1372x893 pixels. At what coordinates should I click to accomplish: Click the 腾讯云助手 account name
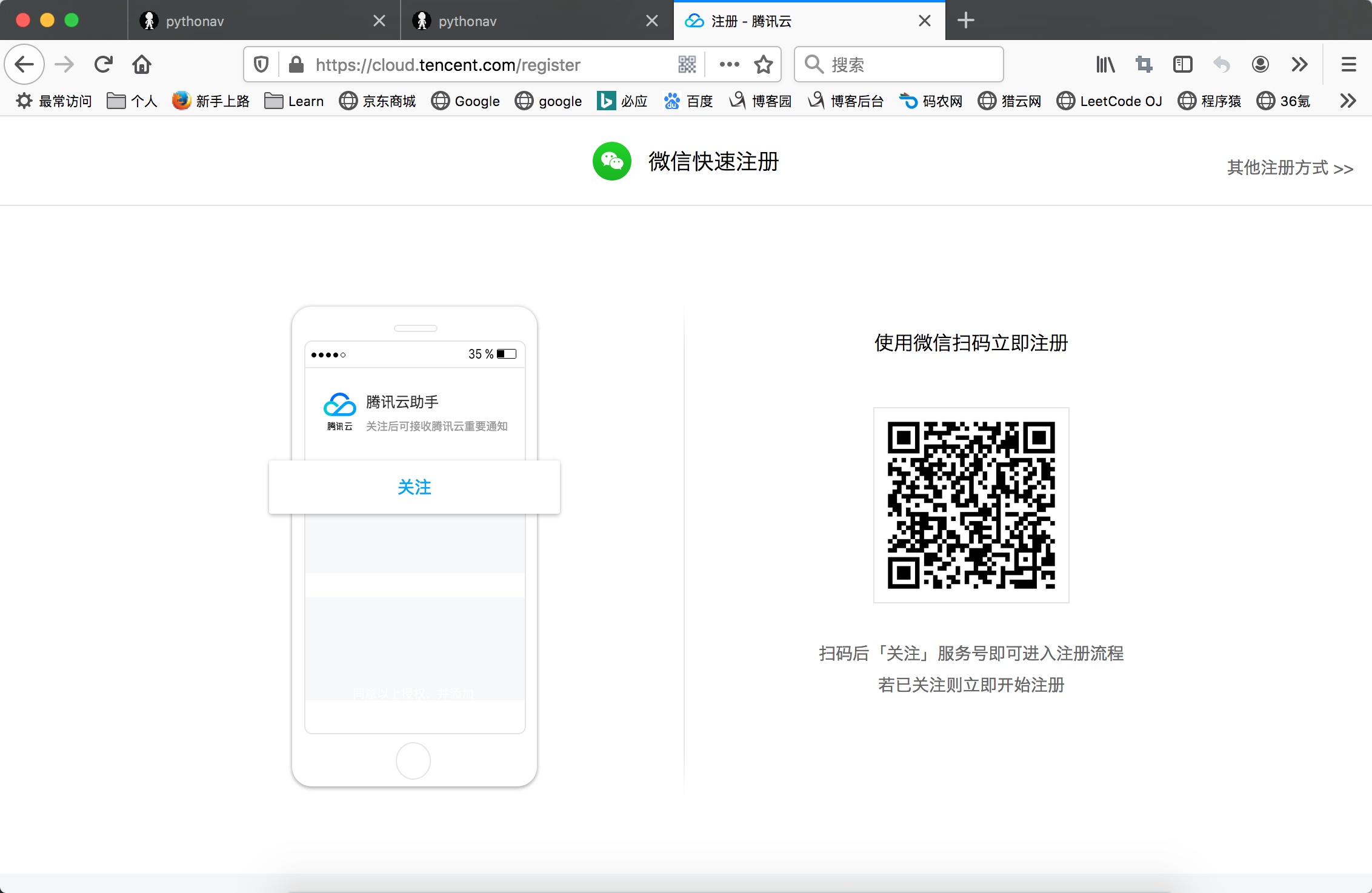(402, 402)
